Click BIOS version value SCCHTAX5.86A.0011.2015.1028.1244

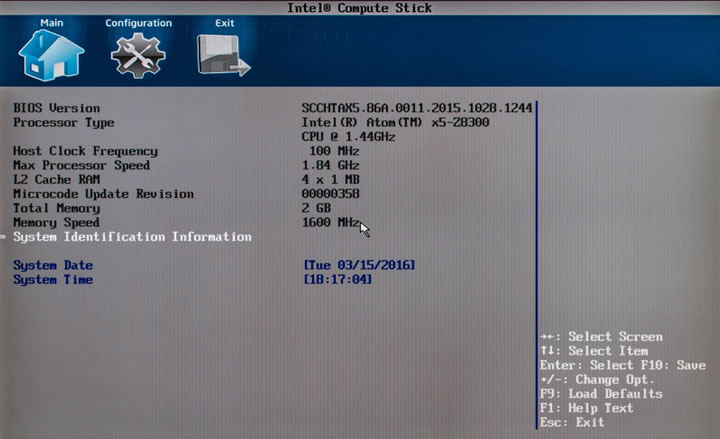point(417,108)
